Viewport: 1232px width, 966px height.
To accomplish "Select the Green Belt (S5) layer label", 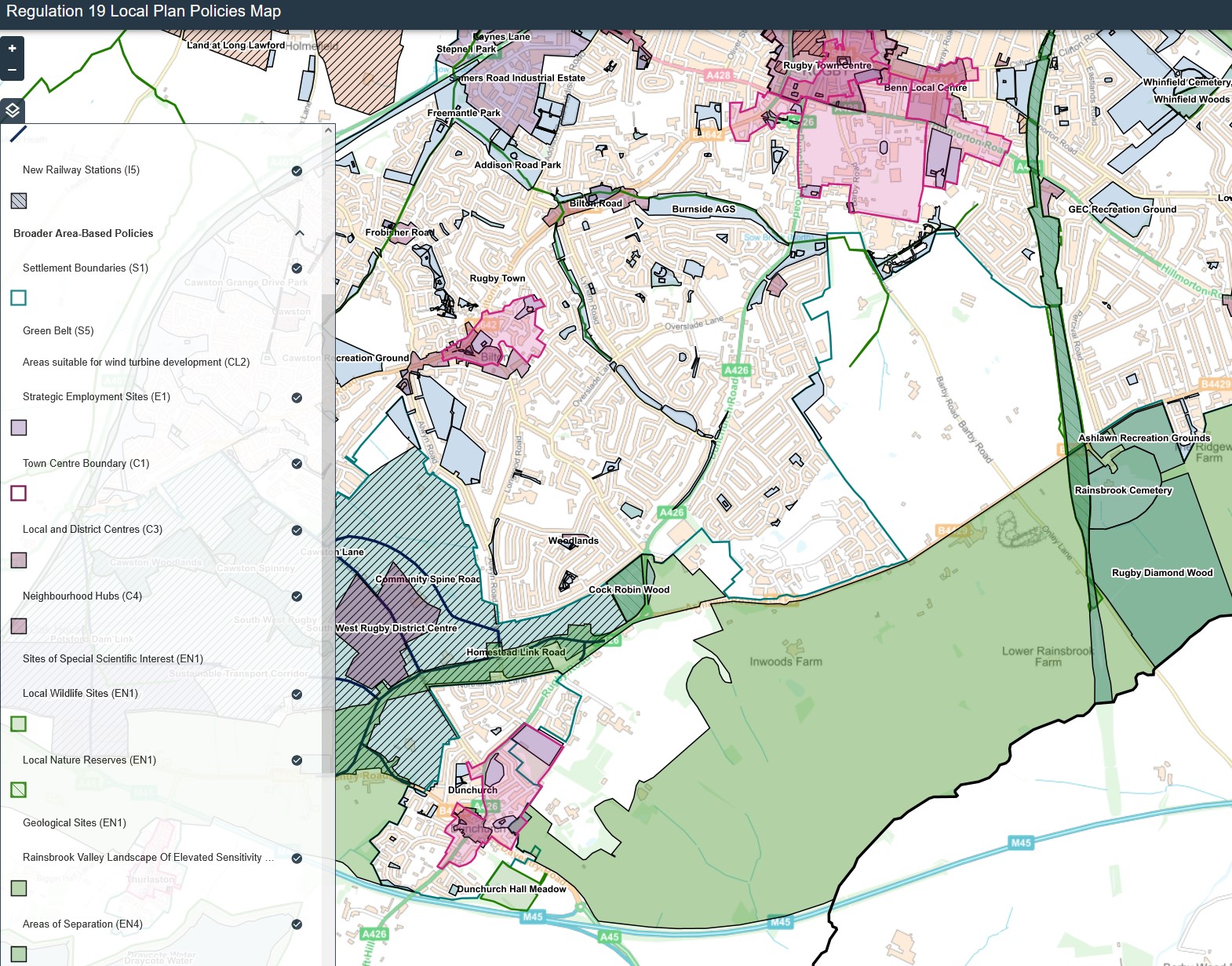I will (58, 331).
